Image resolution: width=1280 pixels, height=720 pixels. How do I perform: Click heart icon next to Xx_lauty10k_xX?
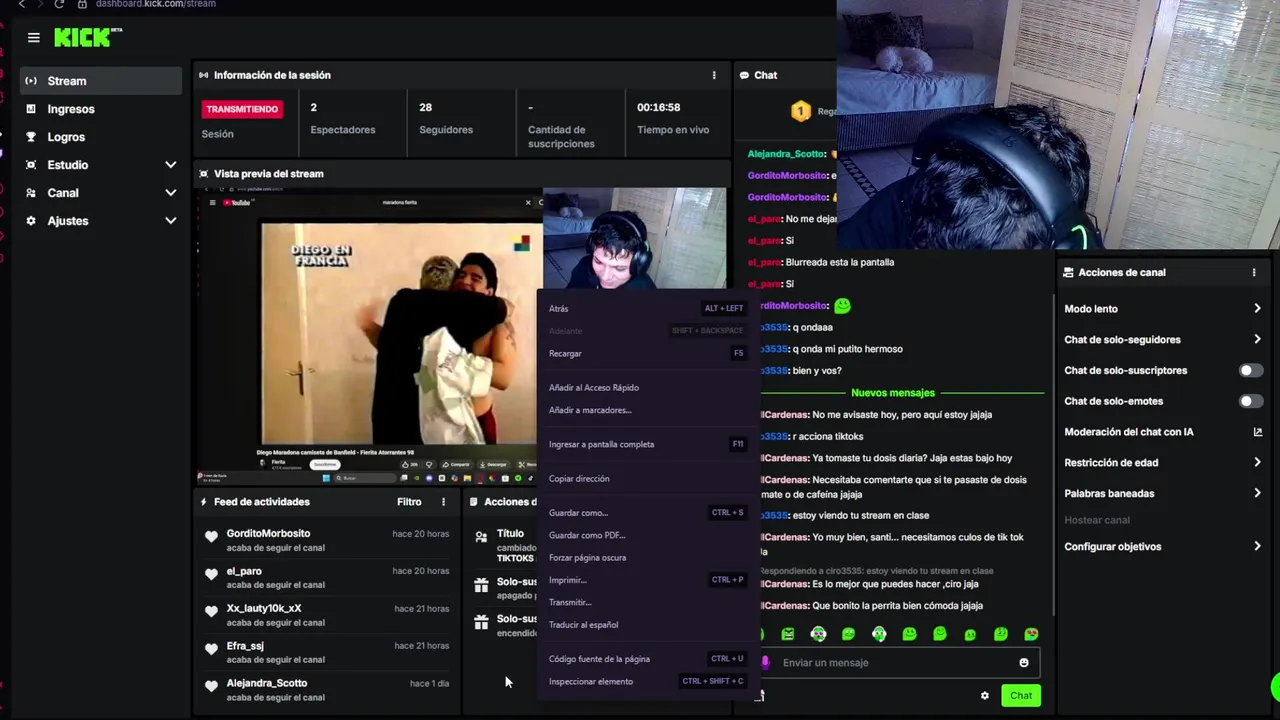coord(211,611)
